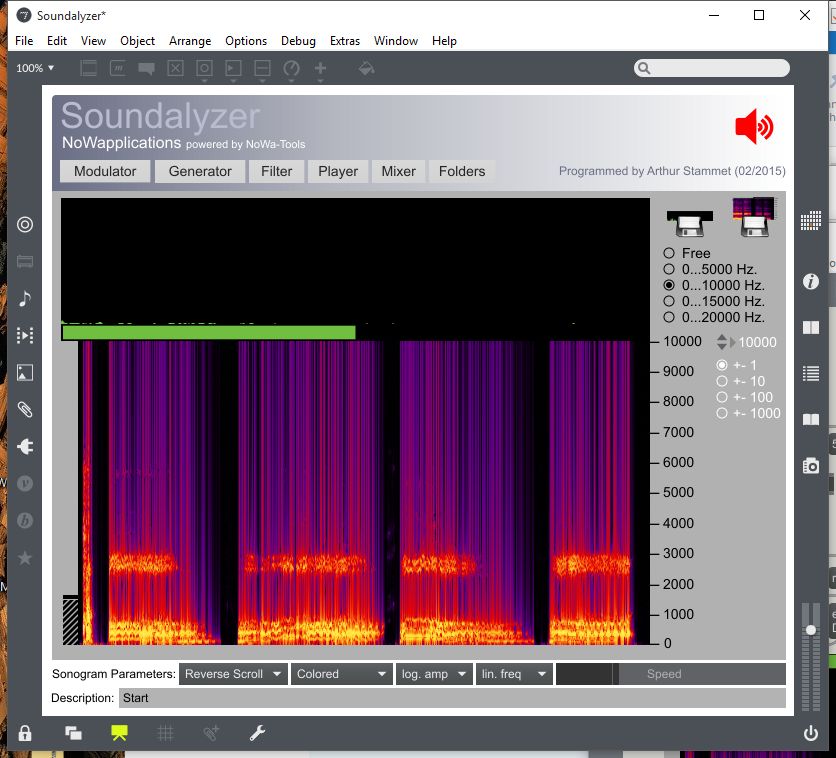Click the sonogram image floppy disk save icon
Screen dimensions: 836x758
pyautogui.click(x=754, y=217)
